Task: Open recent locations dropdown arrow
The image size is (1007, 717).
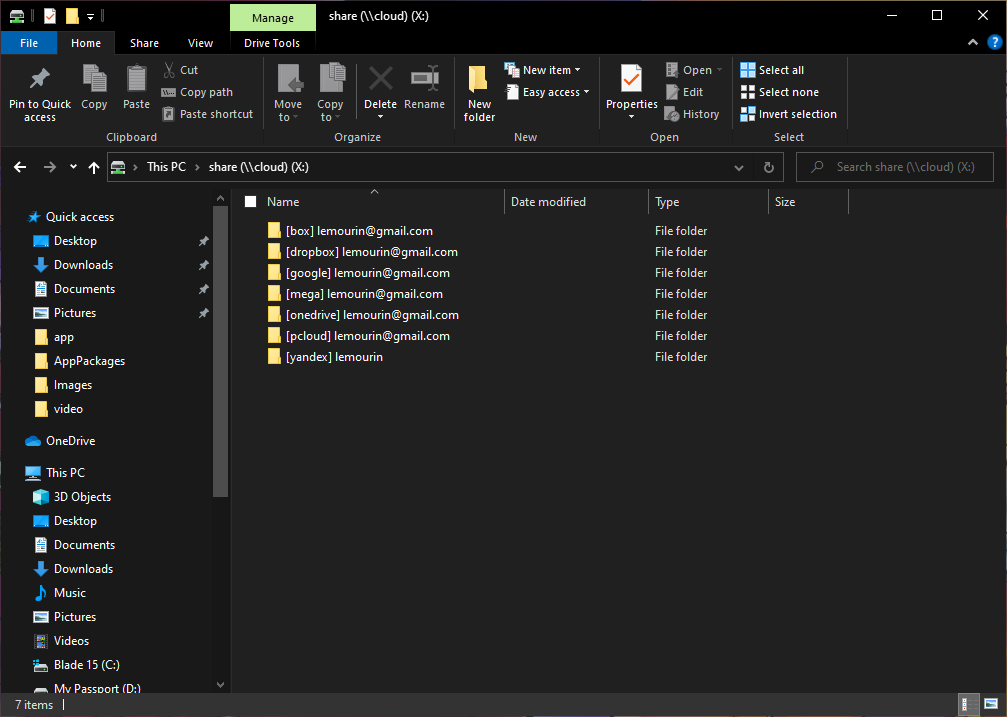Action: click(x=73, y=167)
